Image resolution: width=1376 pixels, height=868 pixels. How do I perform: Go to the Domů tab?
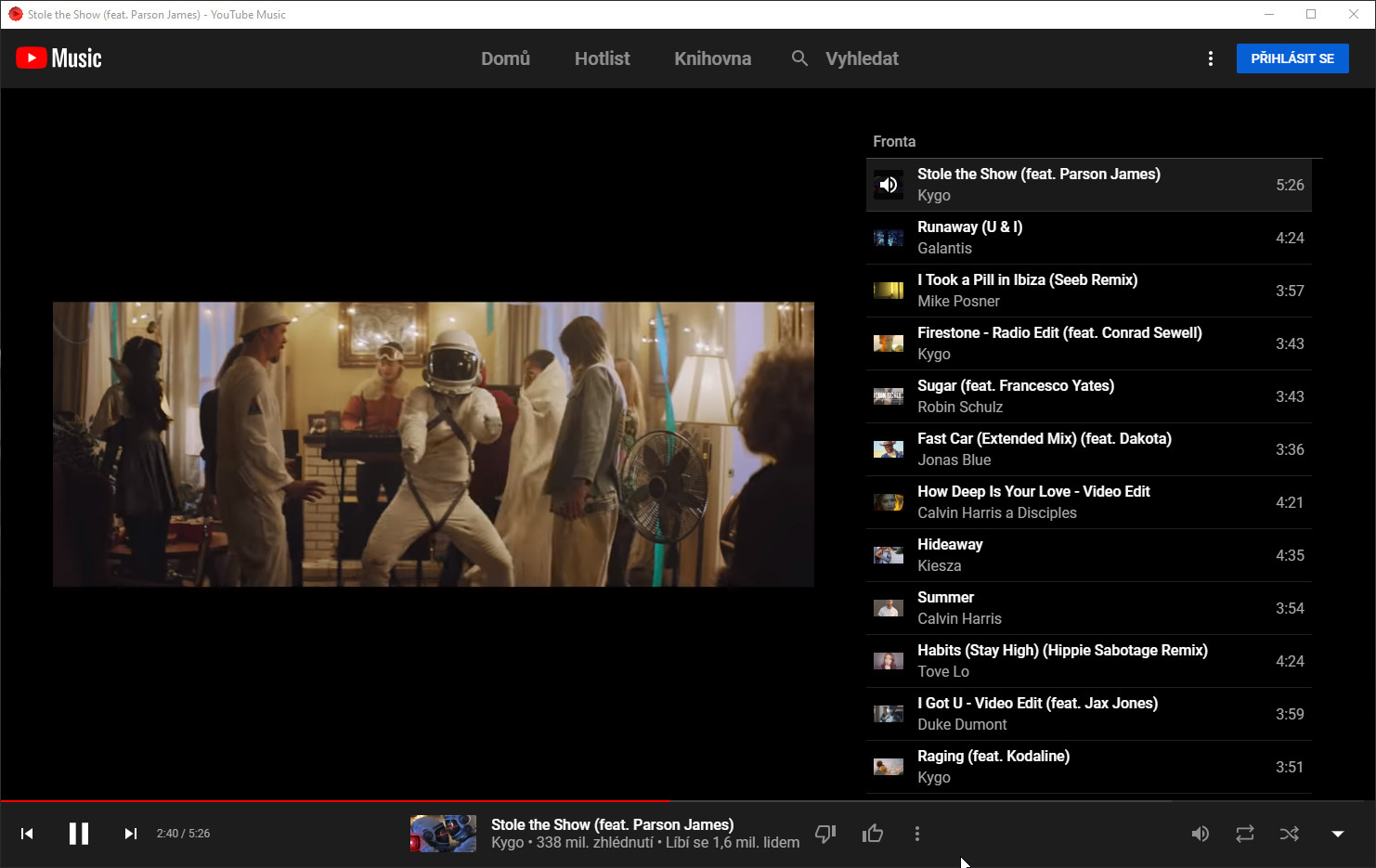[505, 58]
